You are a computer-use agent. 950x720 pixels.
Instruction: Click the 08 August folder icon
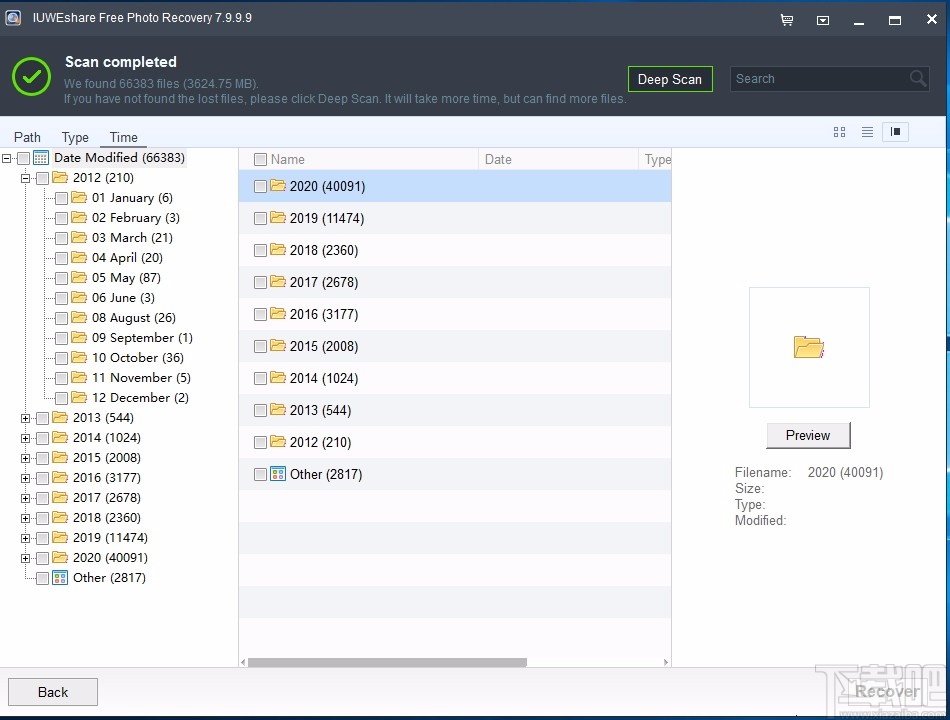79,318
